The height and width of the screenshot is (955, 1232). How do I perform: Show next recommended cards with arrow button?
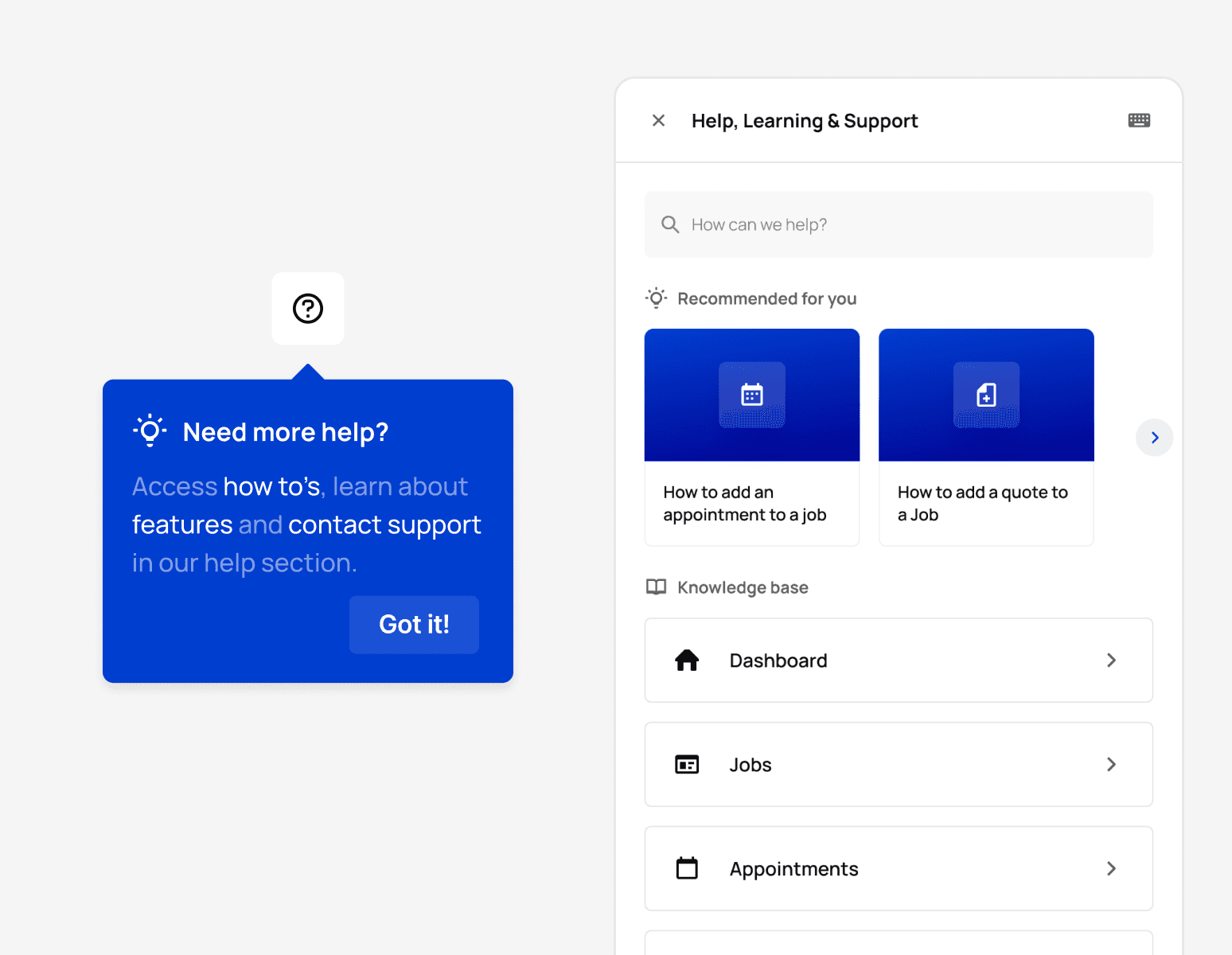(1154, 438)
